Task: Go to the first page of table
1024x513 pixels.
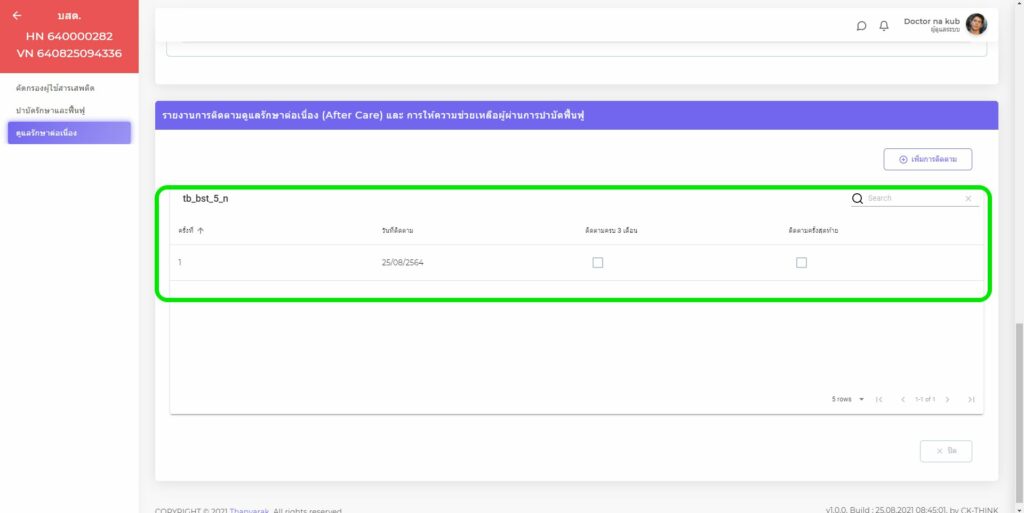Action: pos(879,399)
